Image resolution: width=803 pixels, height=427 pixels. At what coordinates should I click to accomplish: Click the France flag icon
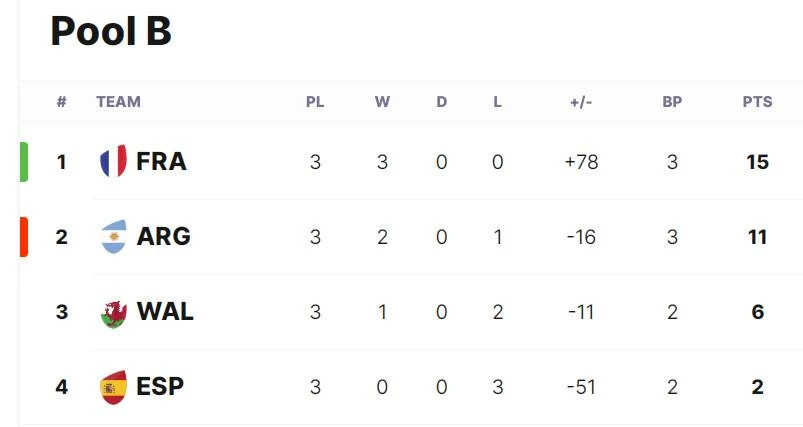pos(113,161)
